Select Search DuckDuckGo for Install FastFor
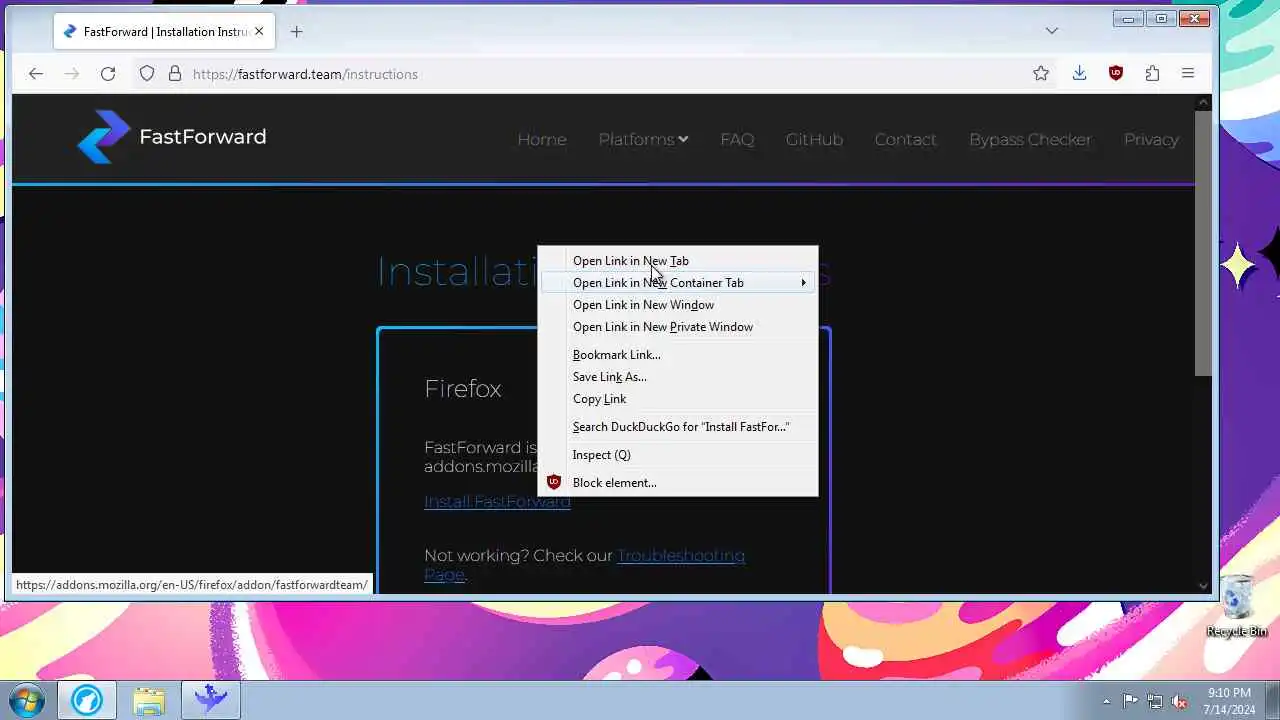This screenshot has width=1280, height=720. pos(679,427)
